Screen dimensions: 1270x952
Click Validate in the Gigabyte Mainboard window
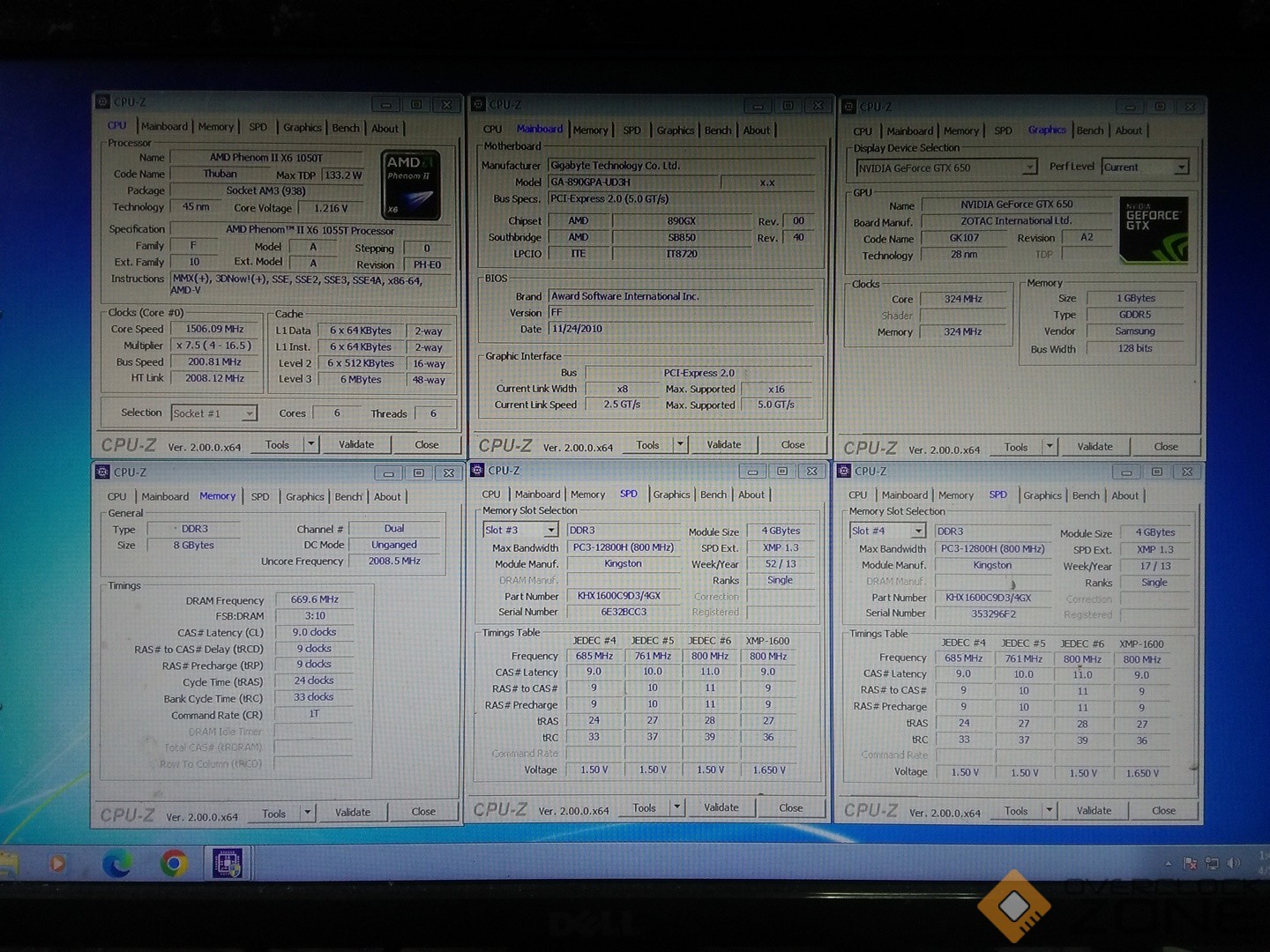[x=724, y=444]
